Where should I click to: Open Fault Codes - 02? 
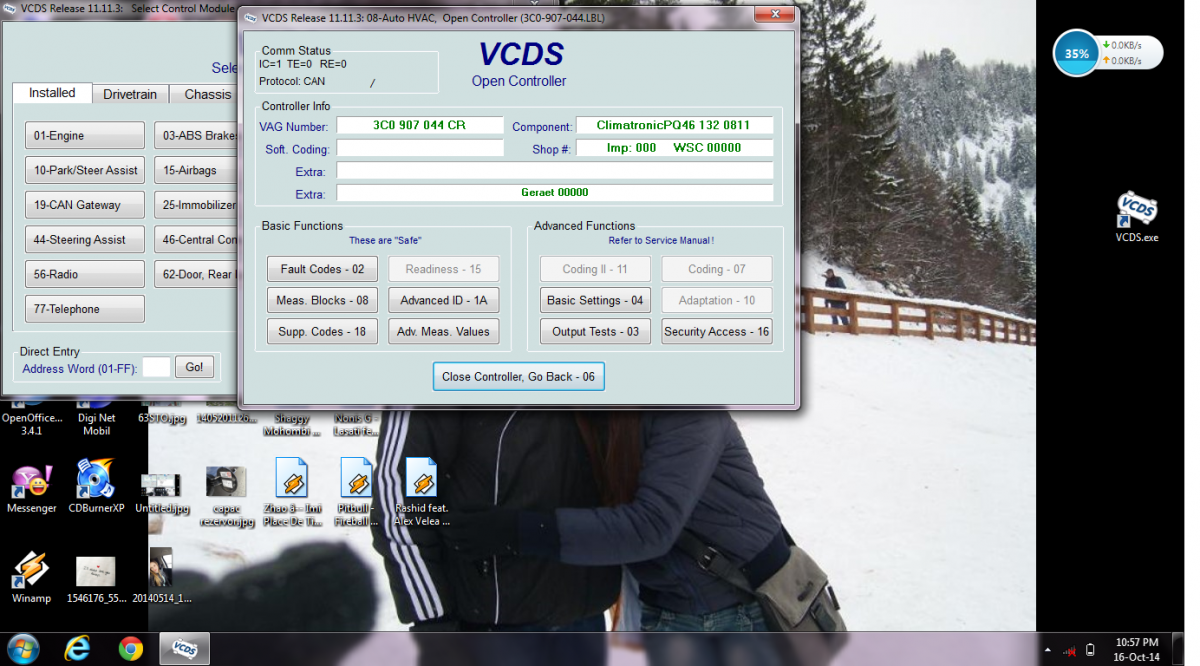click(x=322, y=269)
